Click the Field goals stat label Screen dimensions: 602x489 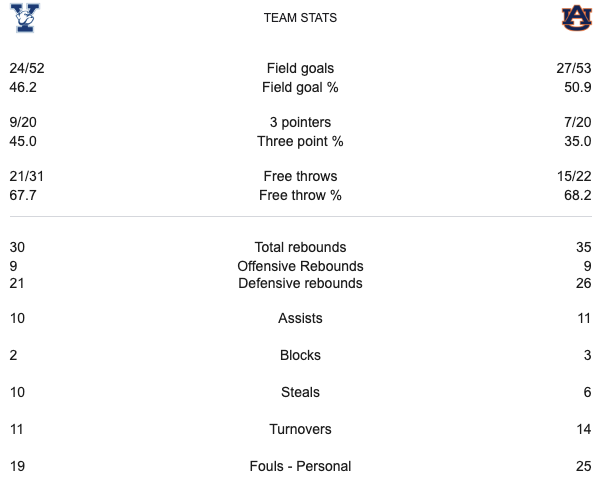(300, 69)
